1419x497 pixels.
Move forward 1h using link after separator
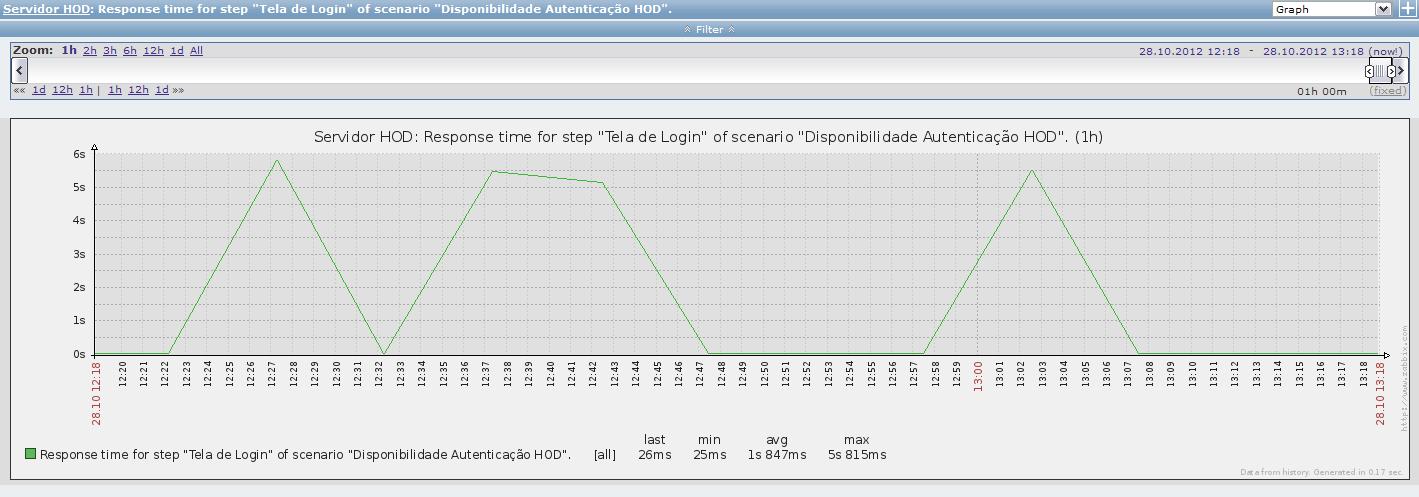[115, 90]
